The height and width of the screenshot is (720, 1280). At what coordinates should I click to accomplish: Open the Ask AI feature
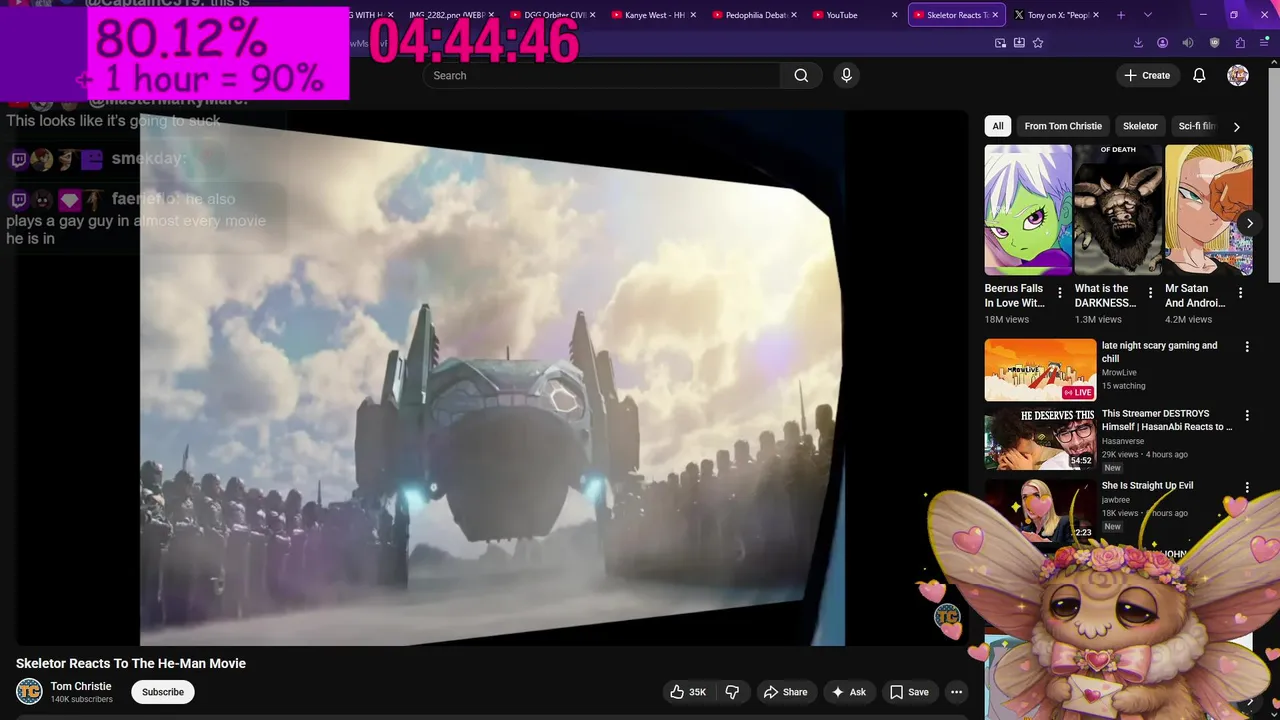click(848, 692)
